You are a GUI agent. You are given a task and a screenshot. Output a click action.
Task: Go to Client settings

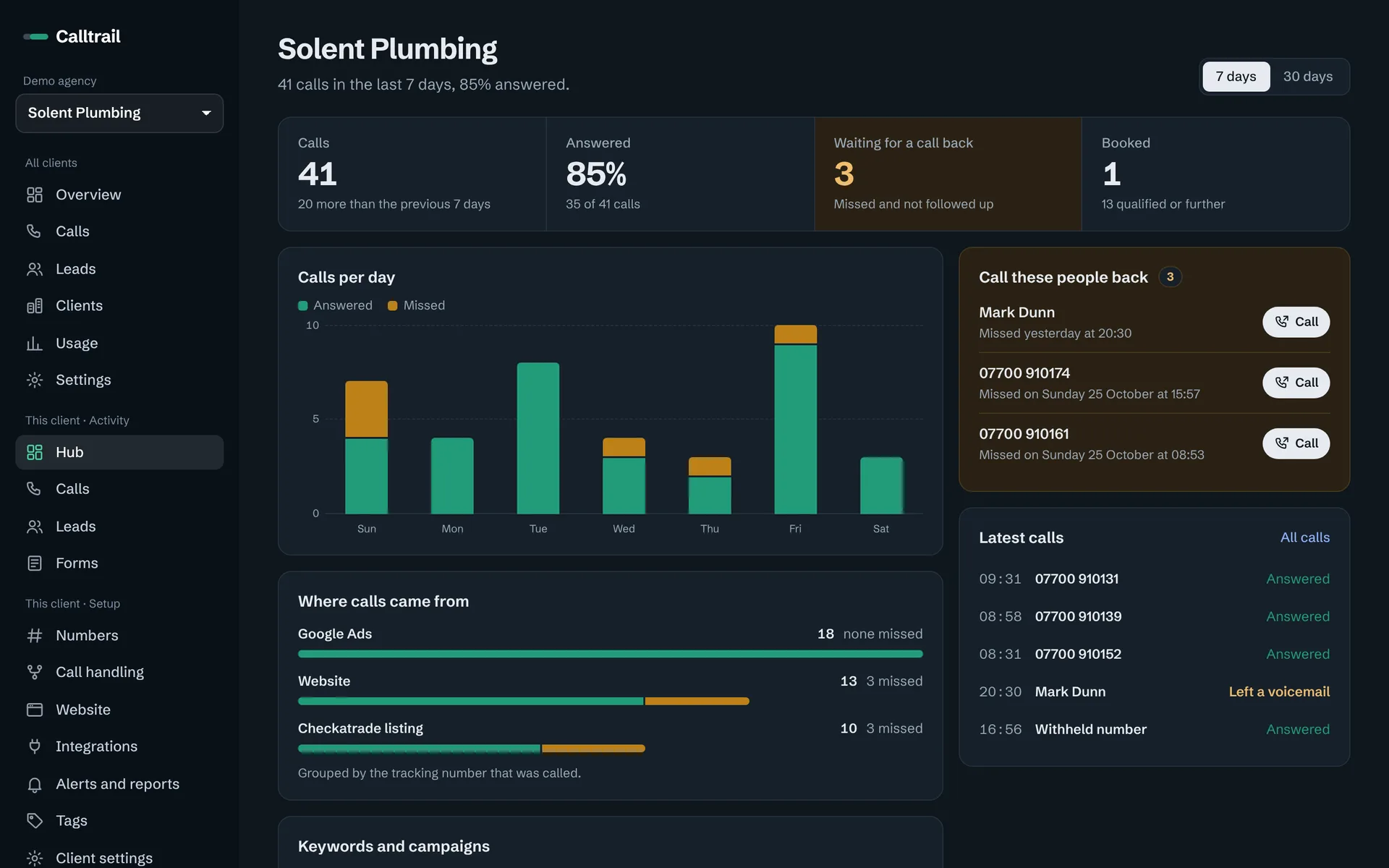119,859
